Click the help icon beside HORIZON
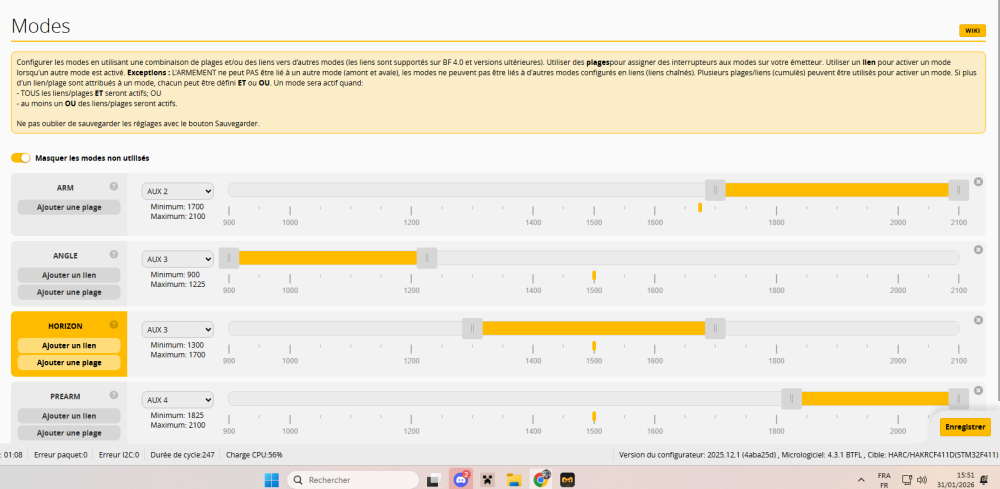The height and width of the screenshot is (489, 1000). tap(114, 326)
